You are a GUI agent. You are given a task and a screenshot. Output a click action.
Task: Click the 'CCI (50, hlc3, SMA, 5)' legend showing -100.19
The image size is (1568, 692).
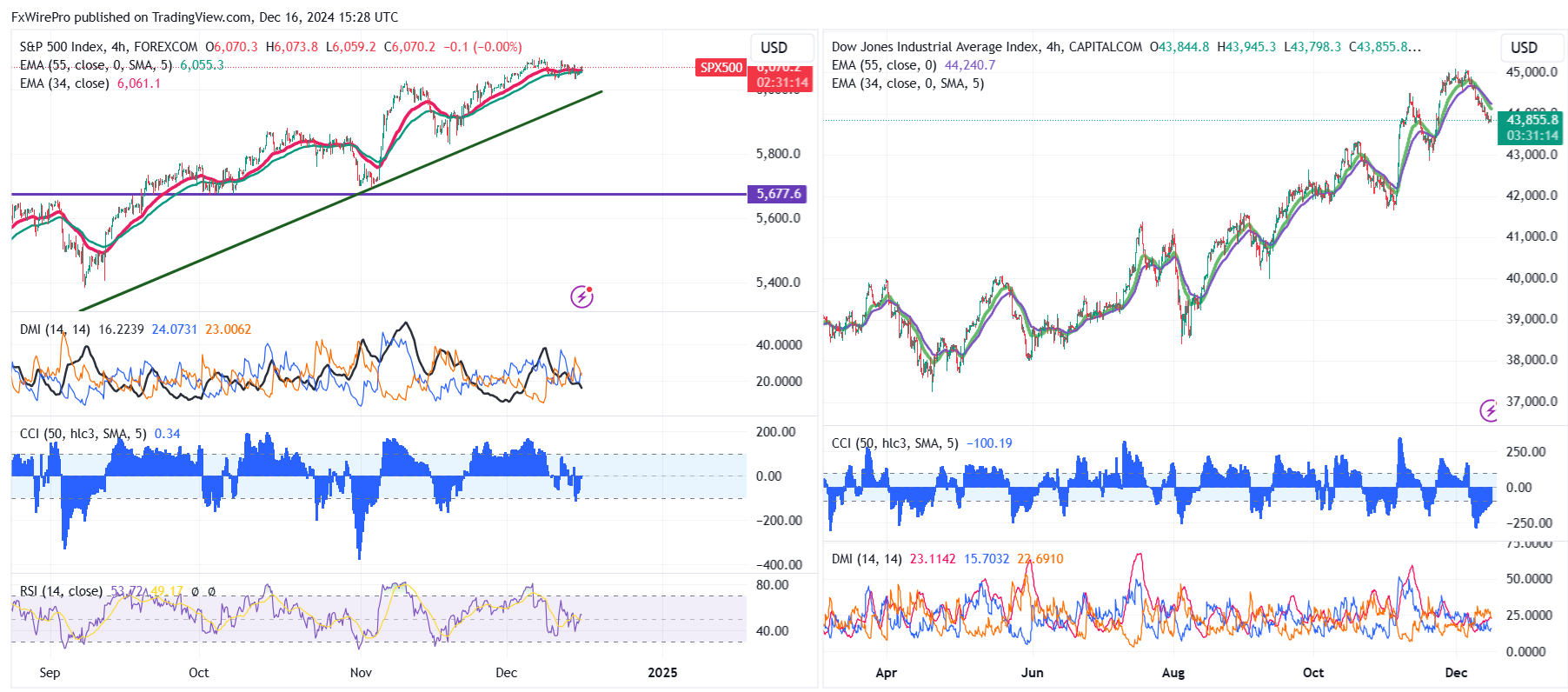click(895, 443)
